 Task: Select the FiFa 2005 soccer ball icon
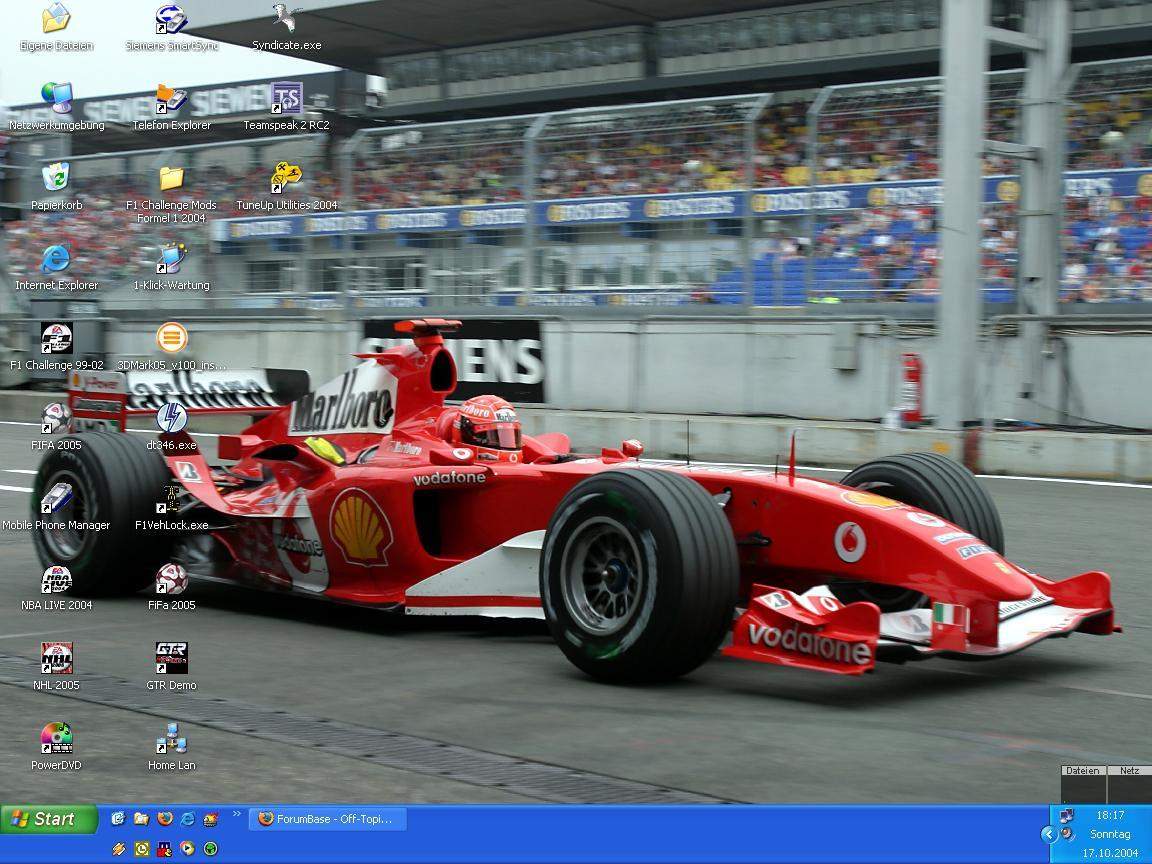[171, 588]
